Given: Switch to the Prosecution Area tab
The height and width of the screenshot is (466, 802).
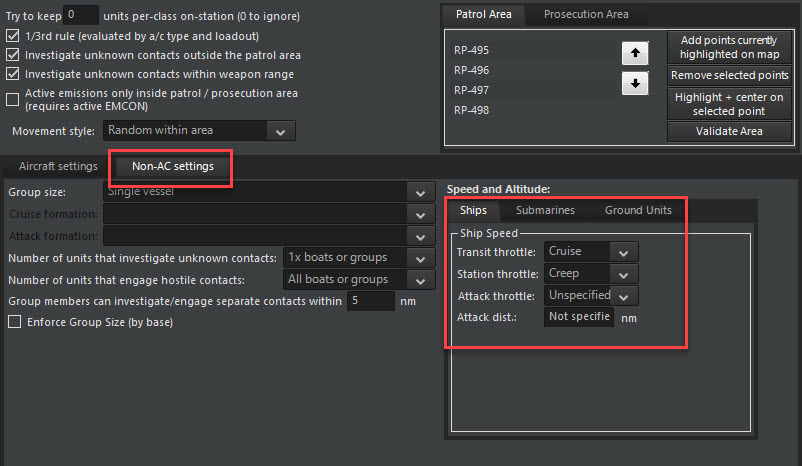Looking at the screenshot, I should pos(587,15).
